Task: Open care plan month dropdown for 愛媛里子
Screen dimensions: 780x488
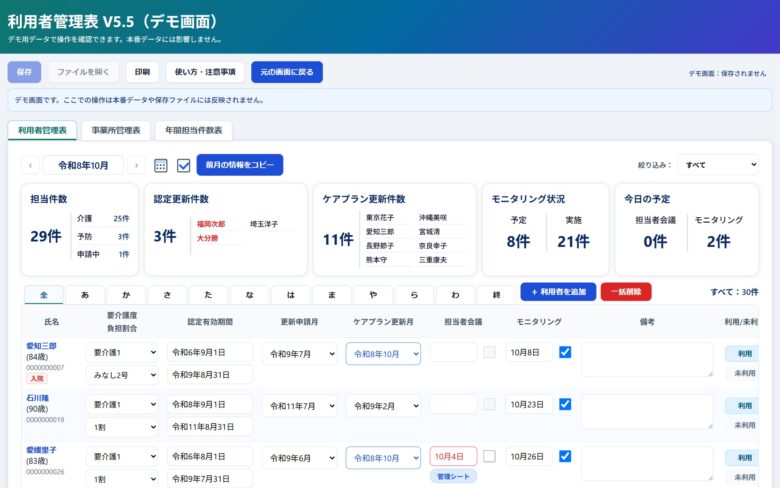Action: 383,458
